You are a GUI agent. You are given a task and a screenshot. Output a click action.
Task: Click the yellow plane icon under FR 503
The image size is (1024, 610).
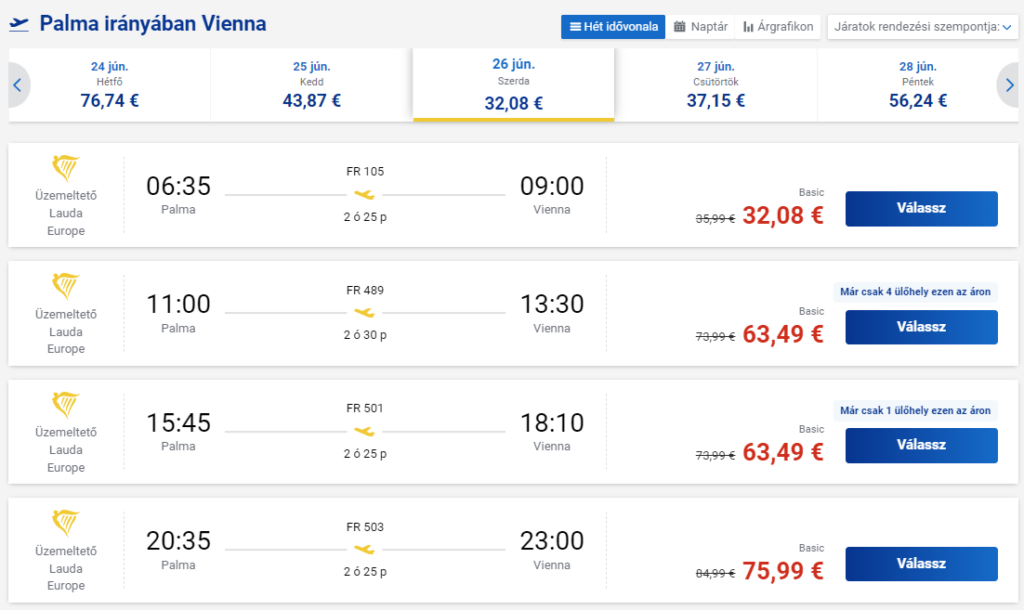[364, 549]
